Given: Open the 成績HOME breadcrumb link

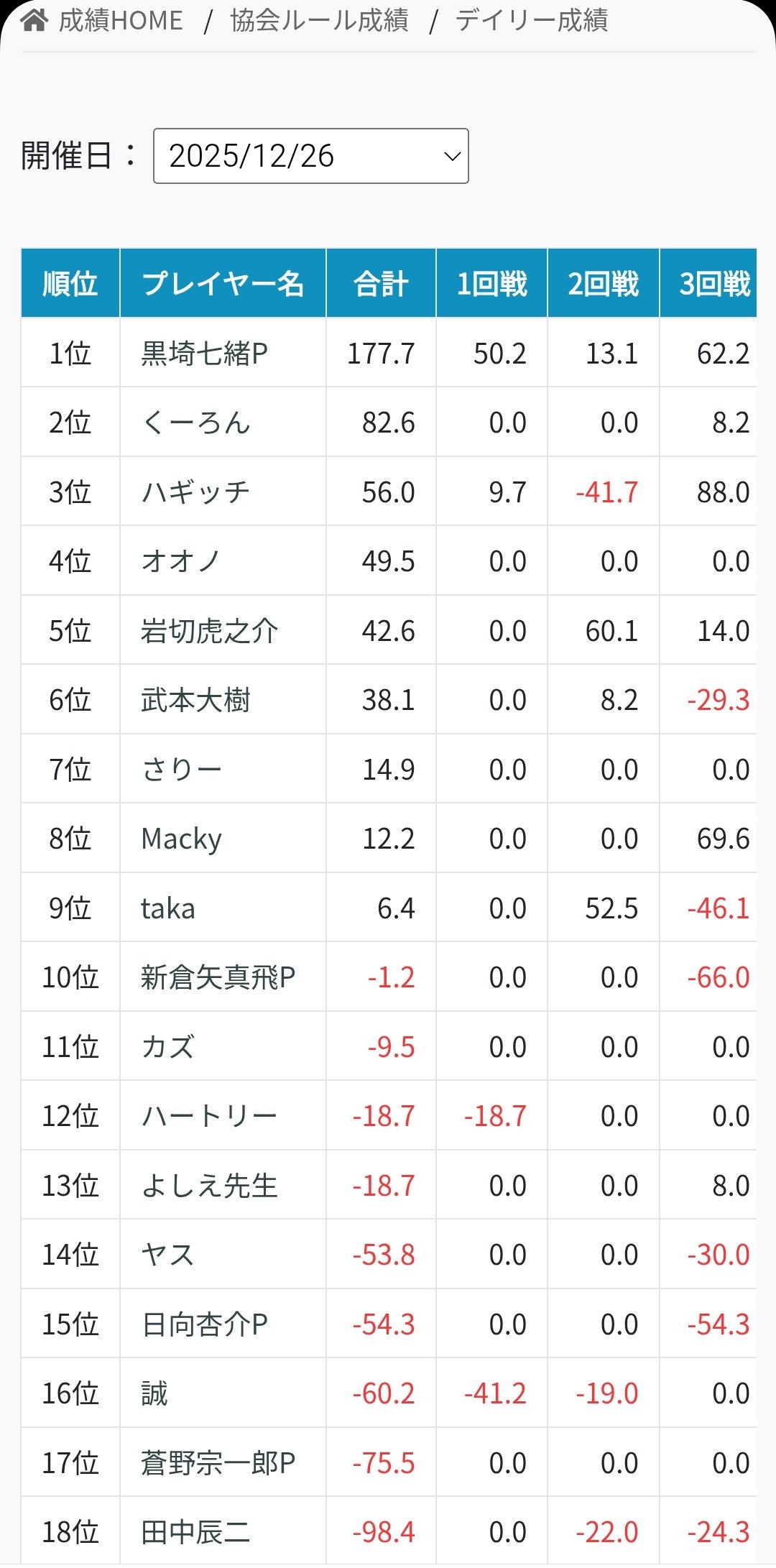Looking at the screenshot, I should [x=121, y=20].
